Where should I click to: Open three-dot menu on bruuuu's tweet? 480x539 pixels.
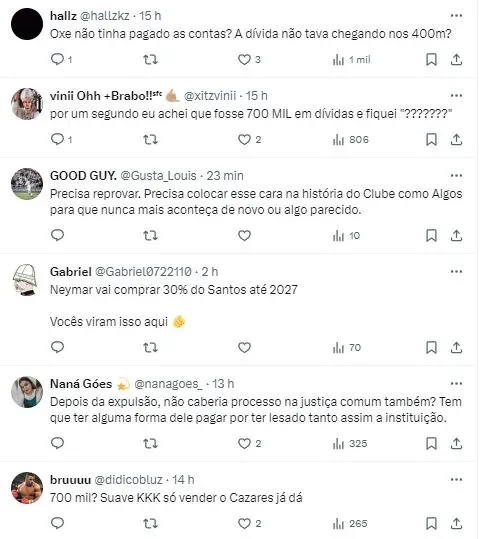tap(456, 480)
